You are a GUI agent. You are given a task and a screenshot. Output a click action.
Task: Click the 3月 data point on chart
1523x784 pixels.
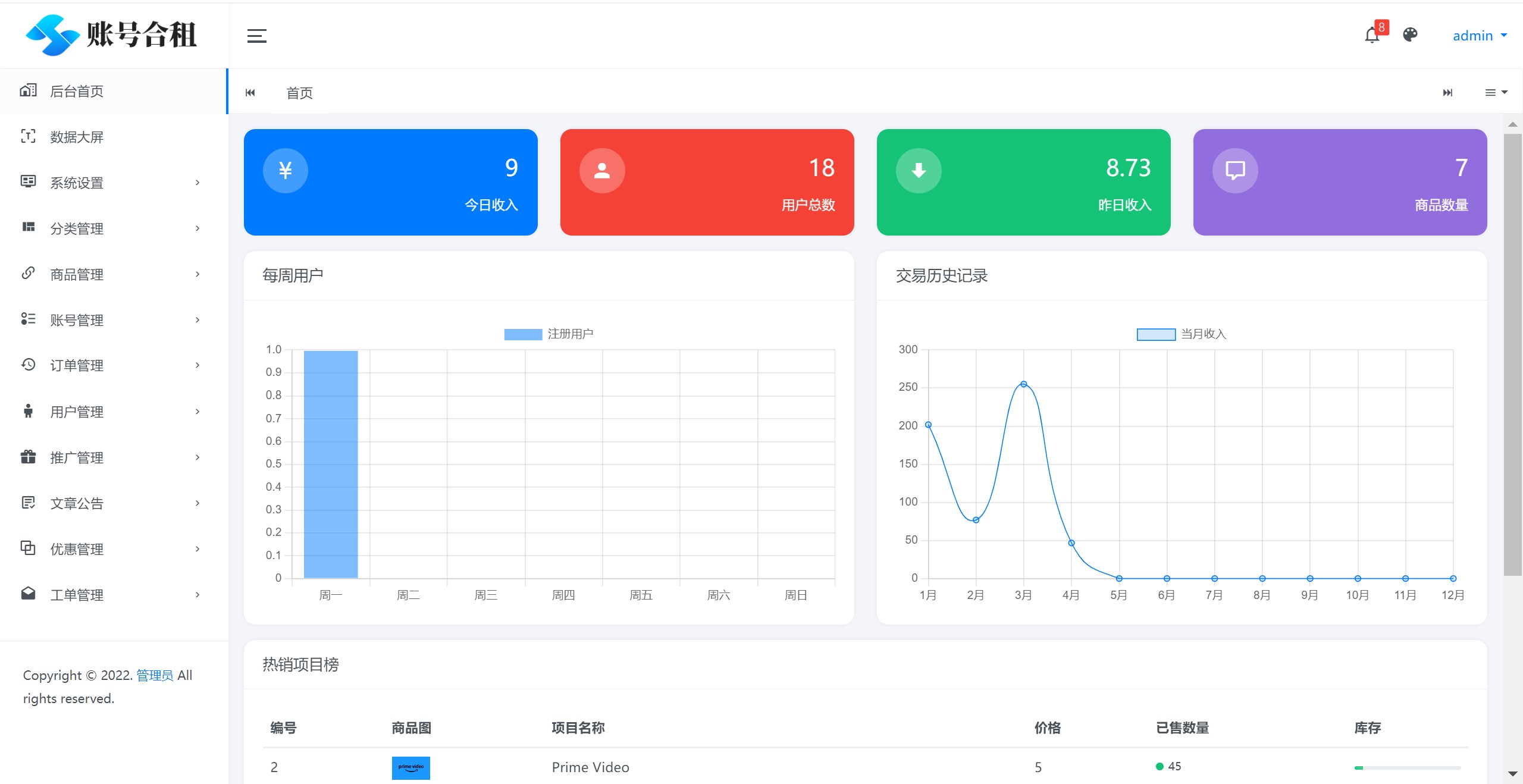pos(1023,384)
